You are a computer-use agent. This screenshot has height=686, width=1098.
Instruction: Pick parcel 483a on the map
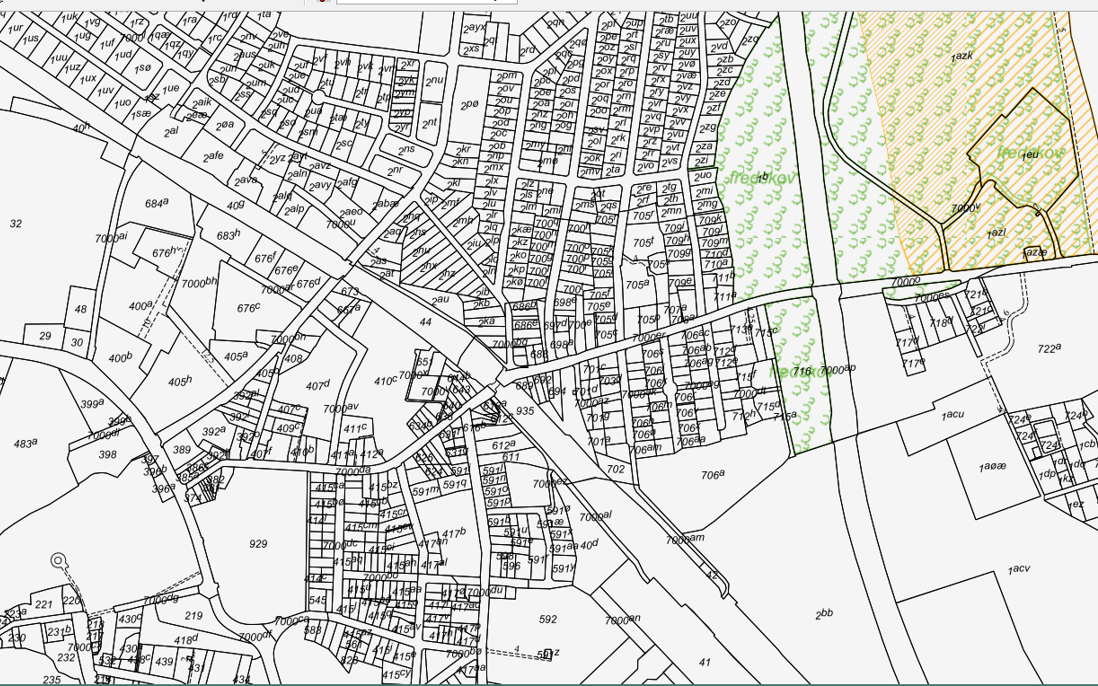(x=25, y=442)
